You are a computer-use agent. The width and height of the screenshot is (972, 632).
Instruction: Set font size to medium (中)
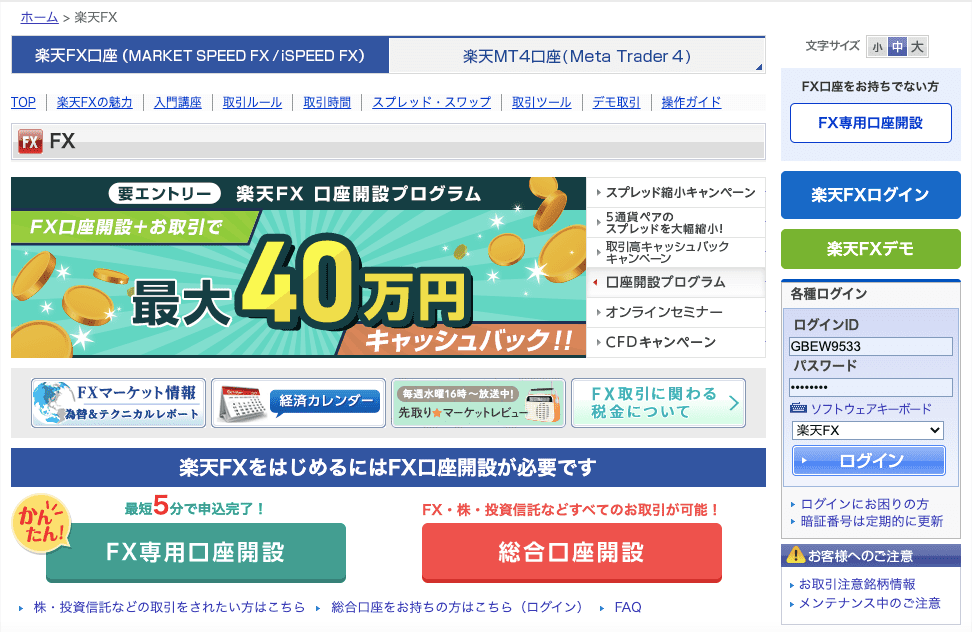(897, 46)
